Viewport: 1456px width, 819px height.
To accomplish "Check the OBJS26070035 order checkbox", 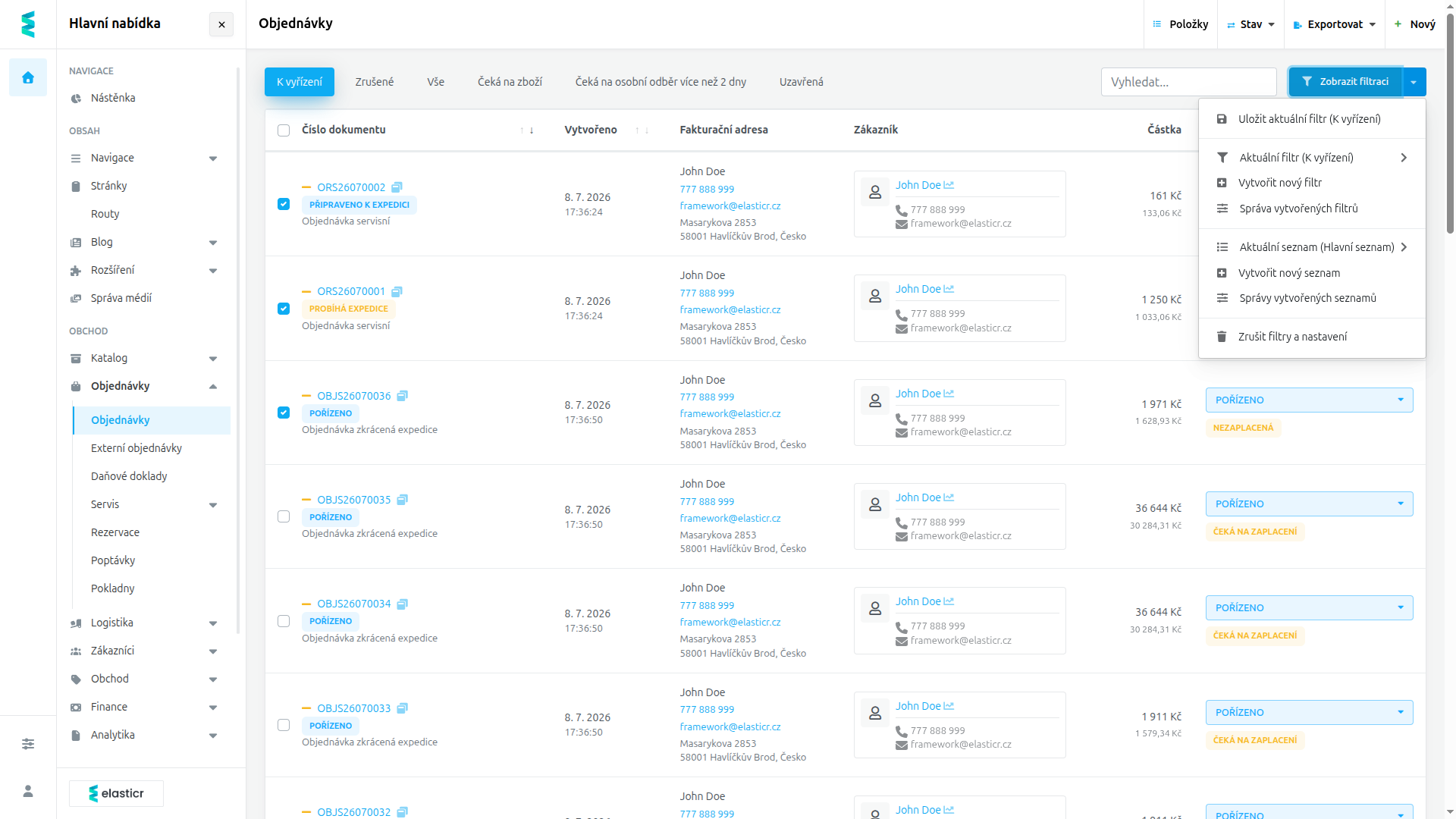I will coord(284,516).
